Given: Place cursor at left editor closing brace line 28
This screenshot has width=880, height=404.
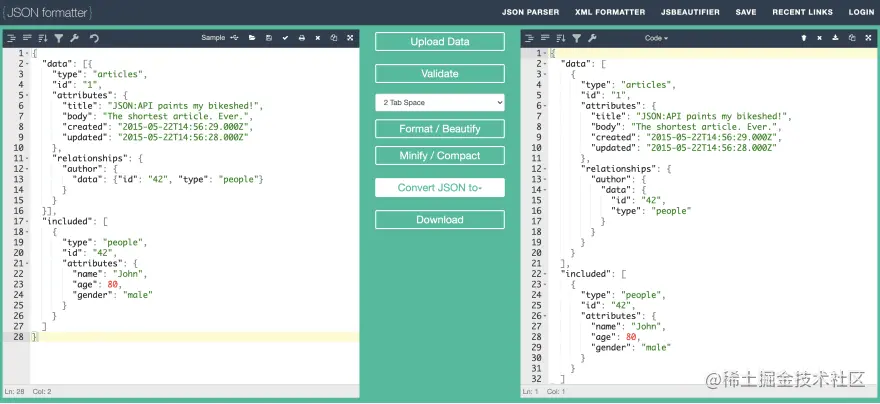Looking at the screenshot, I should point(35,337).
